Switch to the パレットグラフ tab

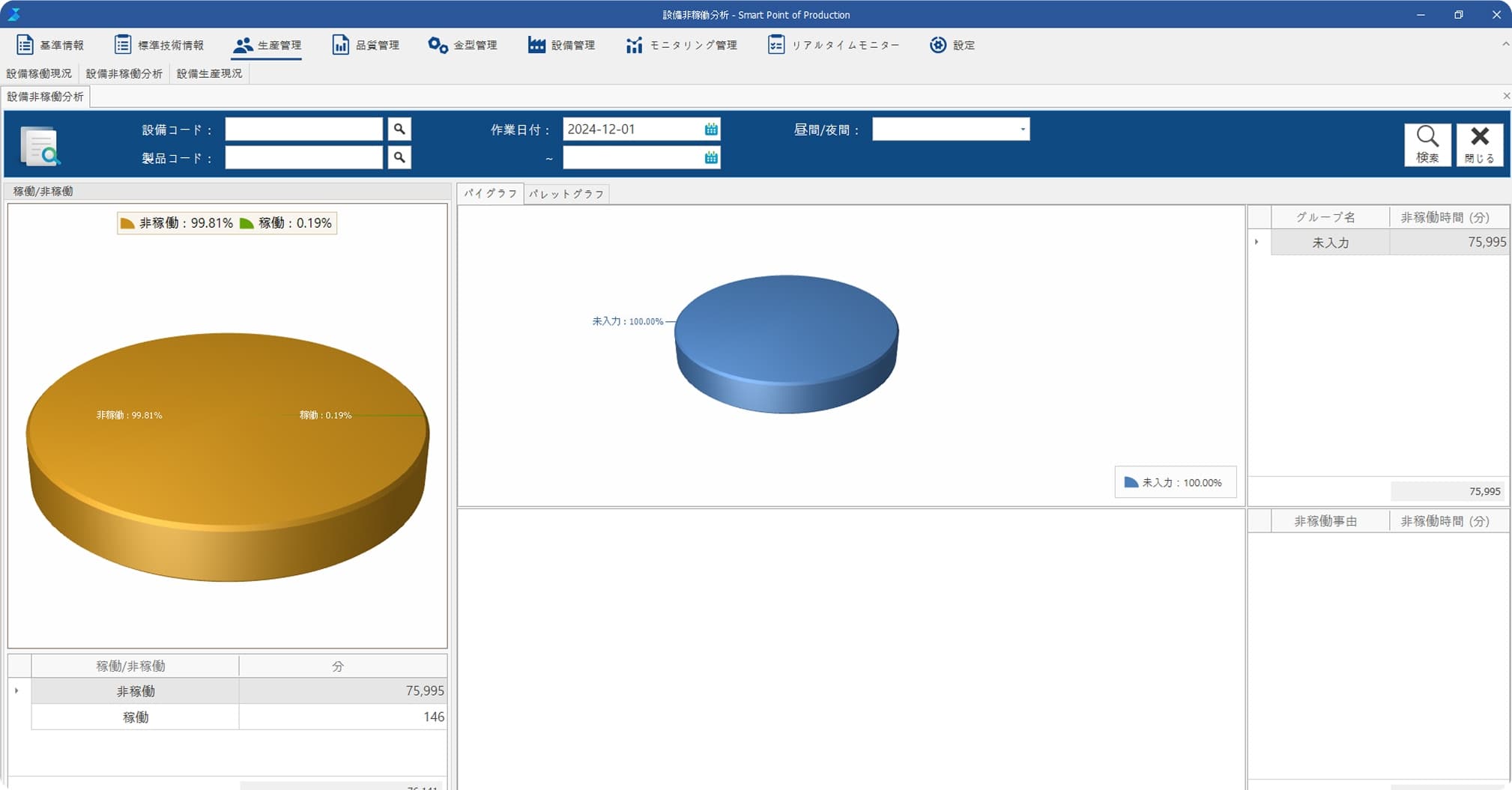(566, 194)
